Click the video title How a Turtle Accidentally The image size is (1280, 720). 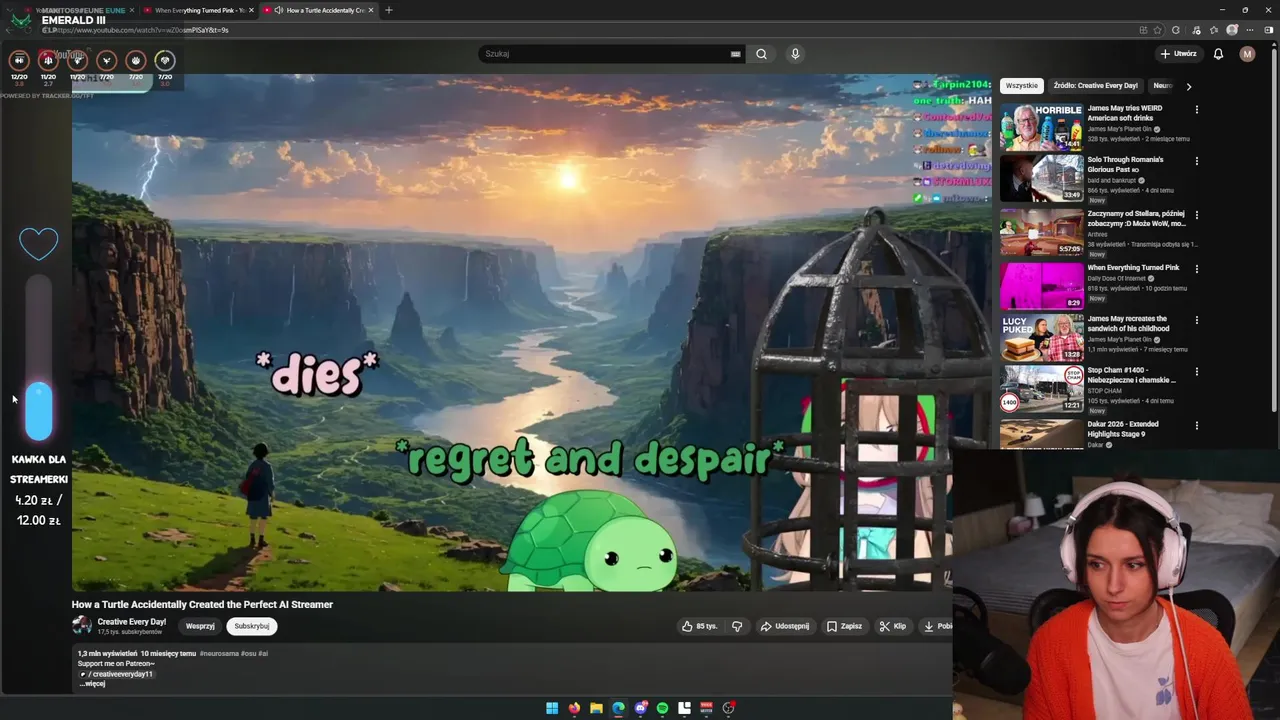pyautogui.click(x=202, y=604)
